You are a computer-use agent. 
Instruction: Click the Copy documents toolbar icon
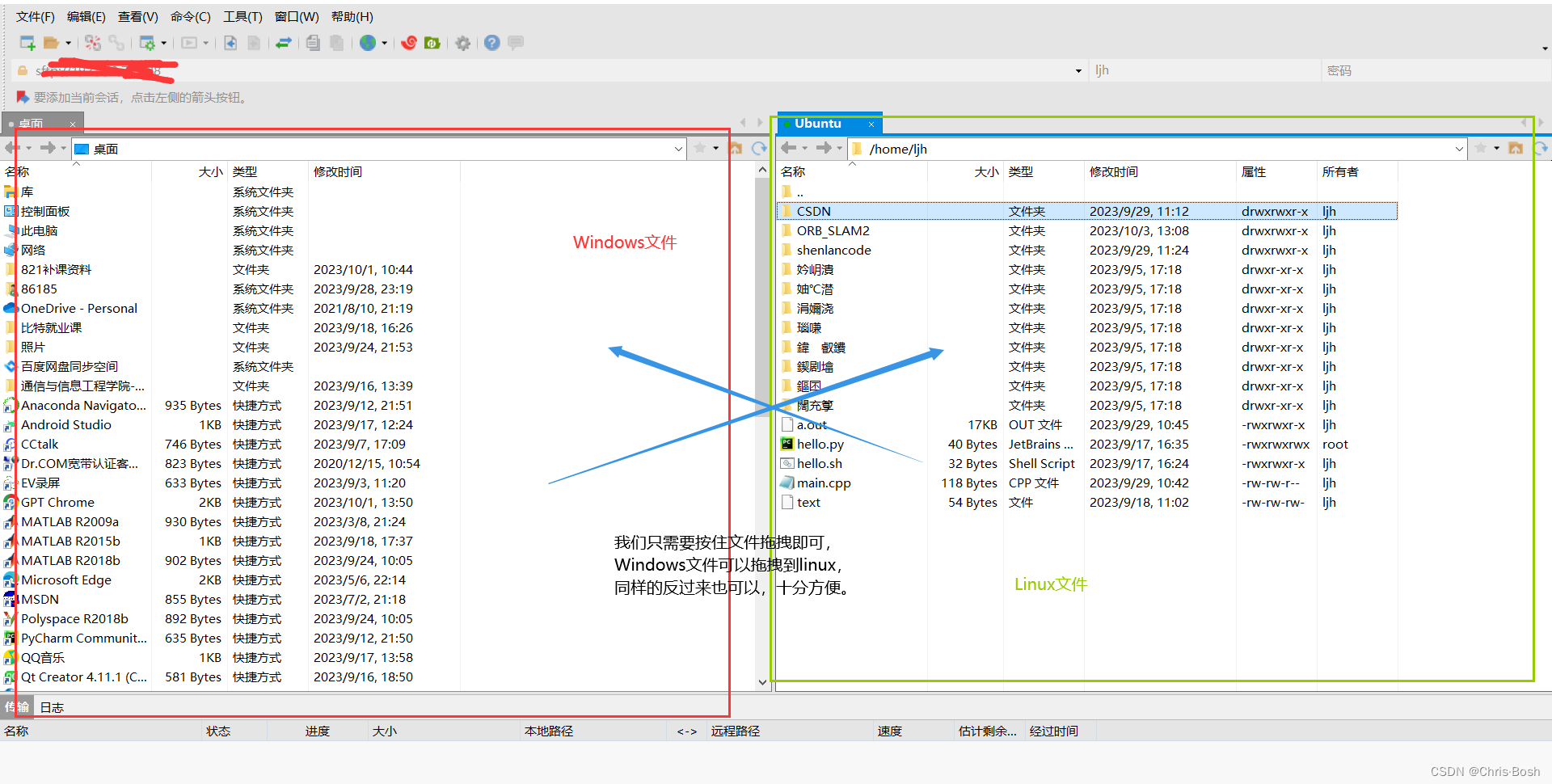tap(313, 43)
